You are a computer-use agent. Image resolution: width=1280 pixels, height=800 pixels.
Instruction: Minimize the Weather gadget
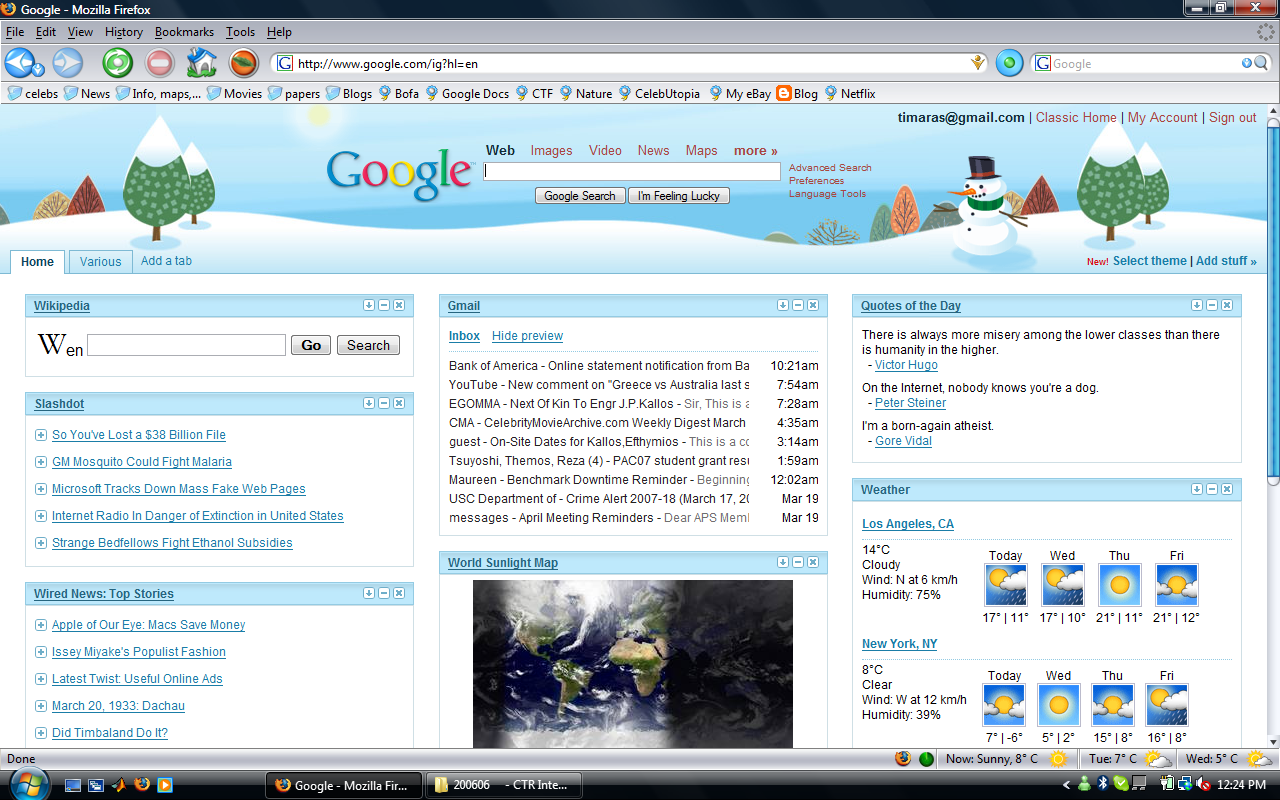coord(1212,489)
